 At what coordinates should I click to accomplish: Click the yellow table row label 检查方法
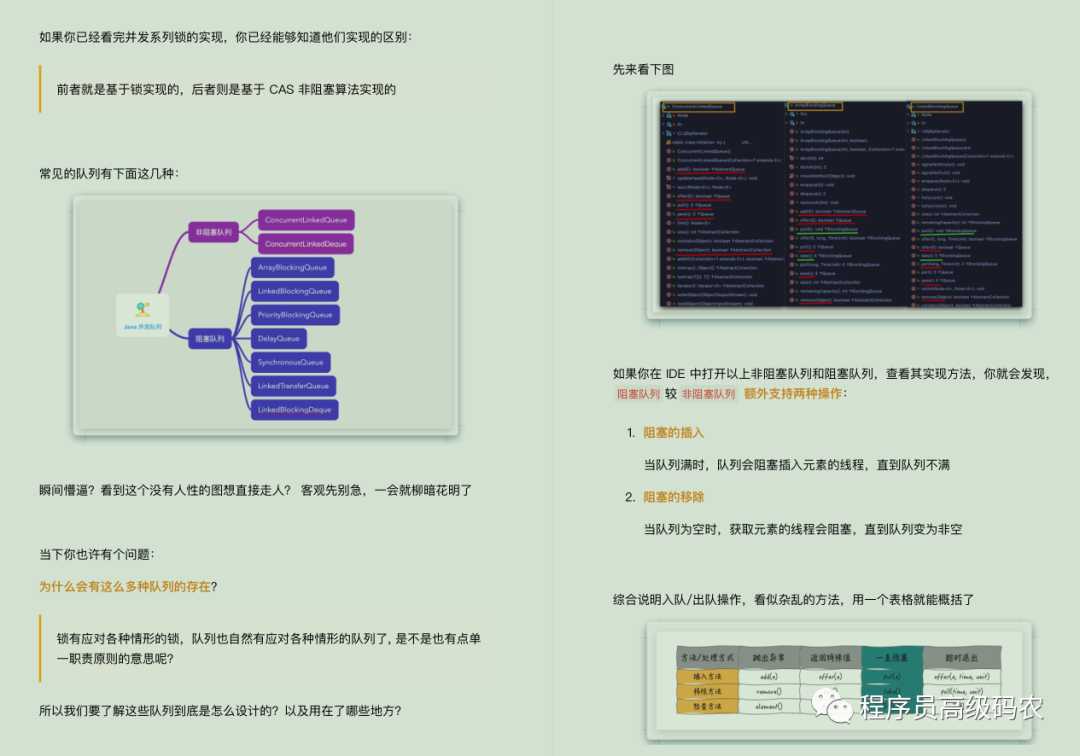708,706
